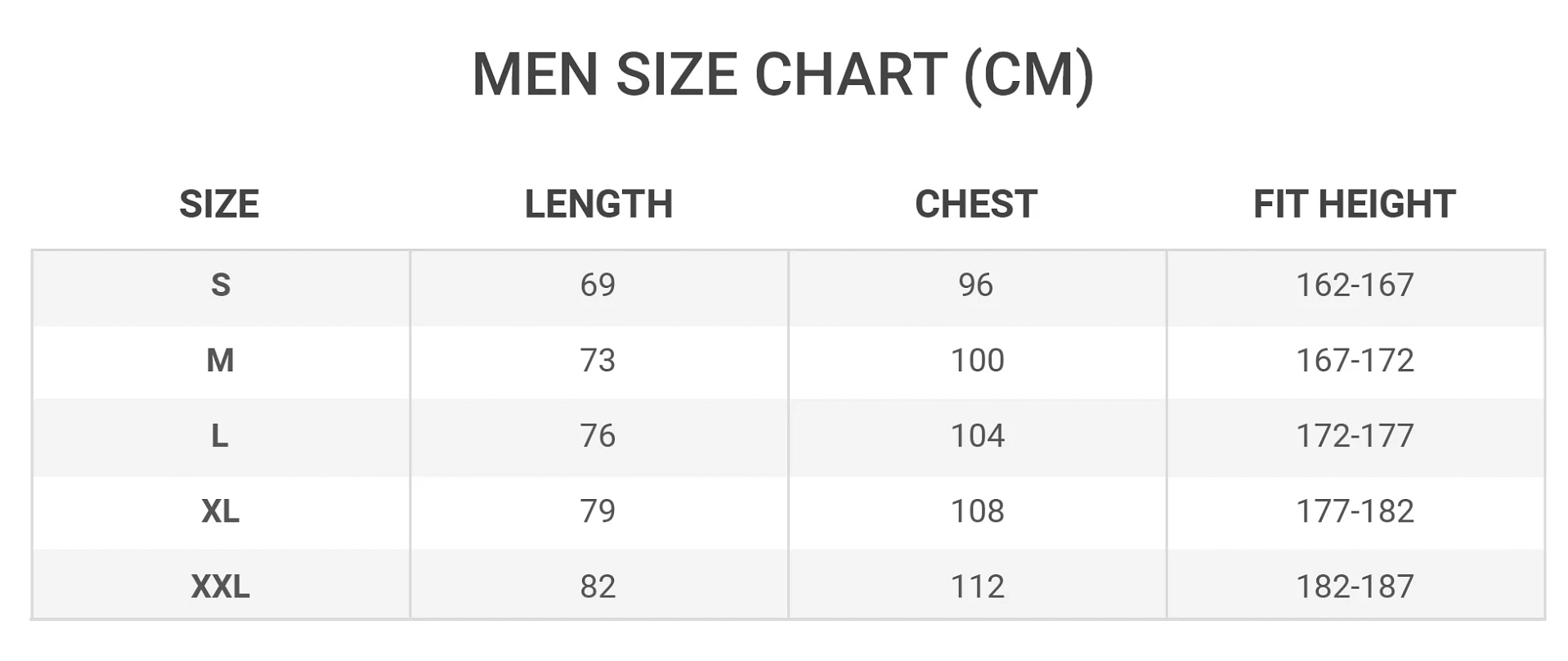Image resolution: width=1568 pixels, height=661 pixels.
Task: Select the FIT HEIGHT column header
Action: pyautogui.click(x=1355, y=204)
